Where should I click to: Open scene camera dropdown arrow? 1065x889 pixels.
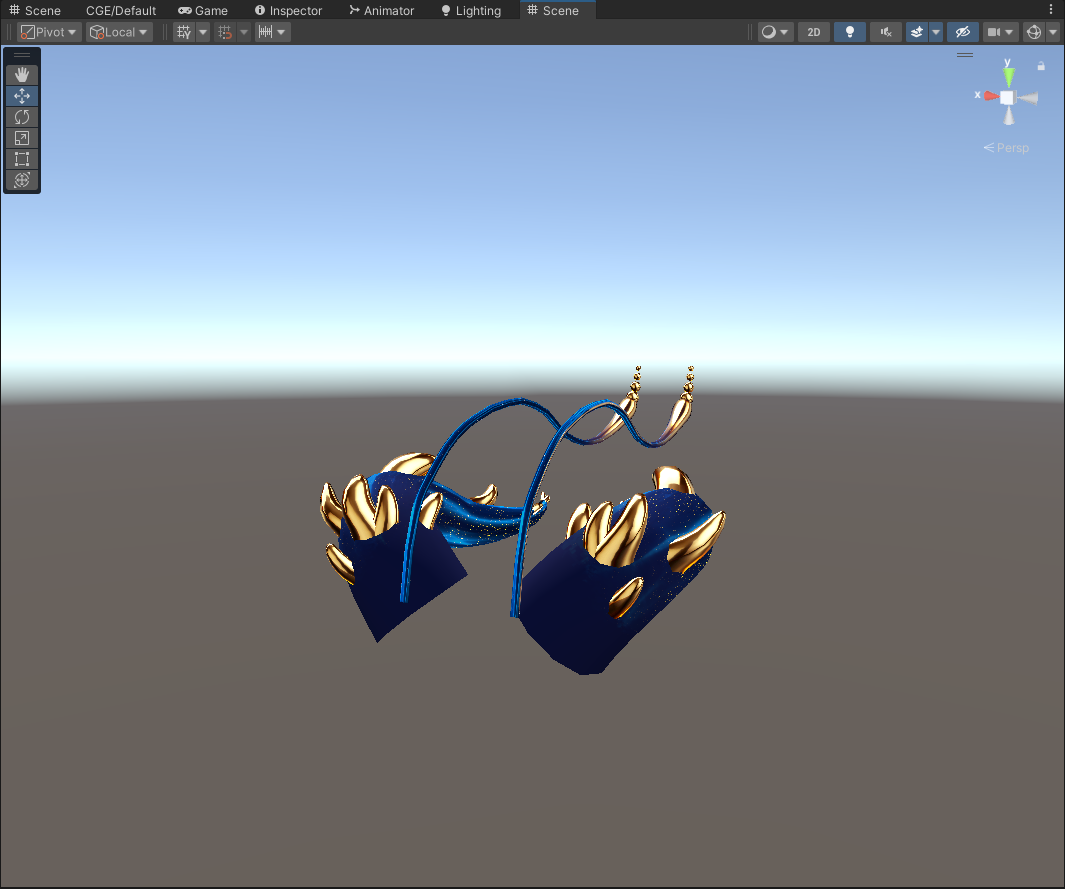(1009, 32)
